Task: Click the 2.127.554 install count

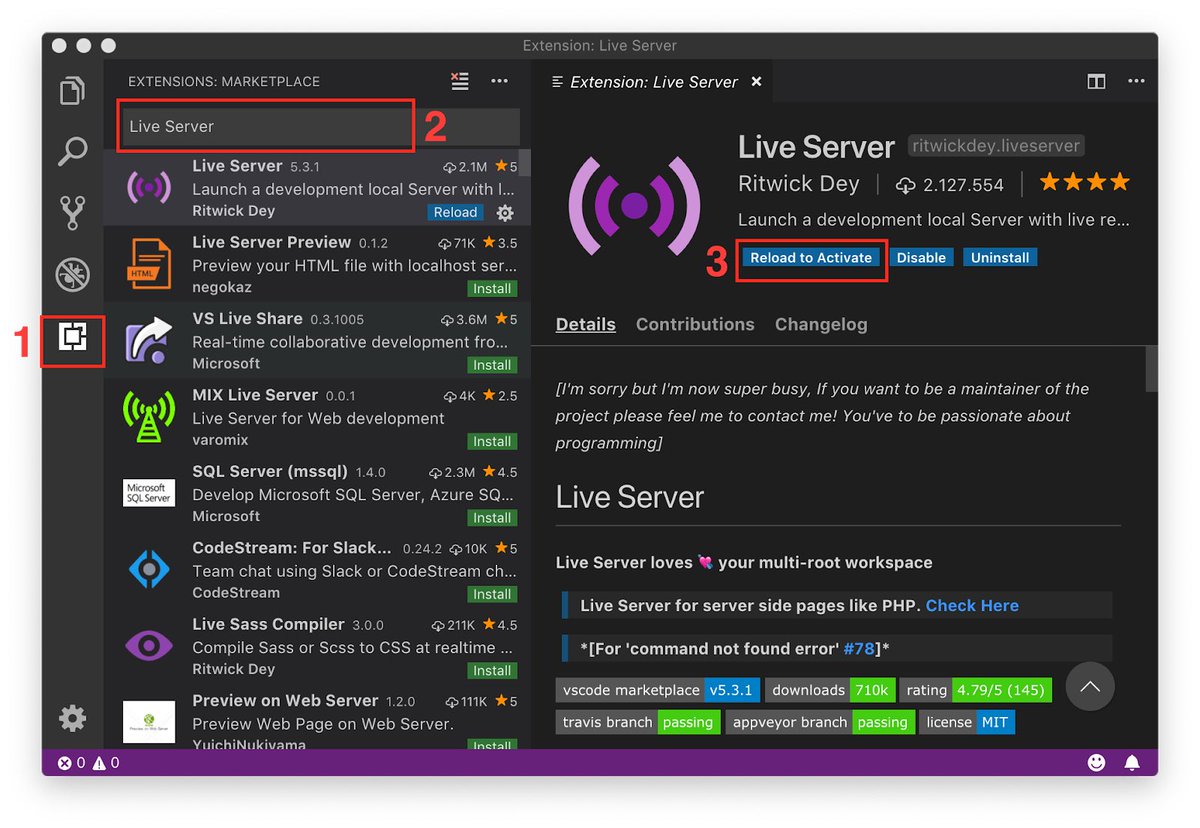Action: (x=949, y=185)
